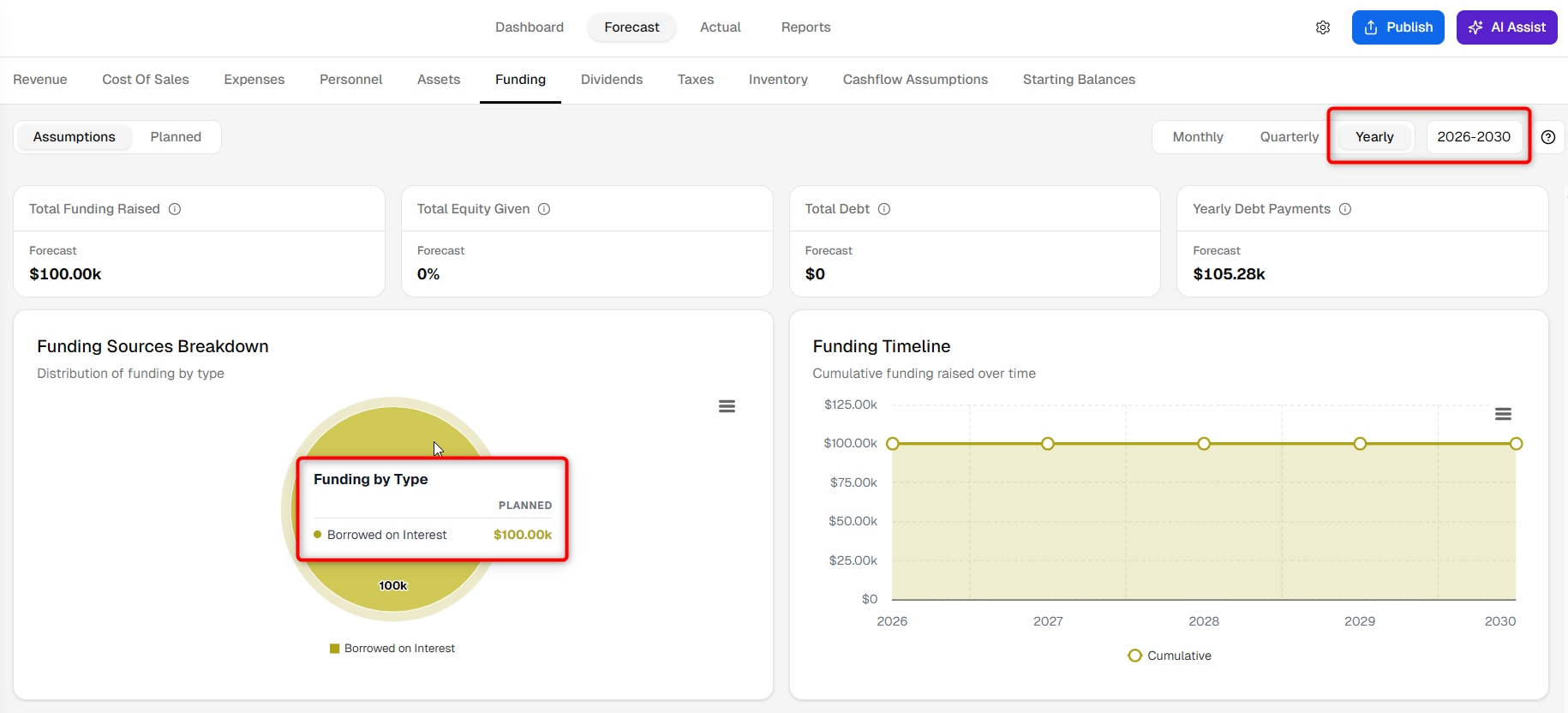Image resolution: width=1568 pixels, height=713 pixels.
Task: Open the Assets section
Action: click(439, 80)
